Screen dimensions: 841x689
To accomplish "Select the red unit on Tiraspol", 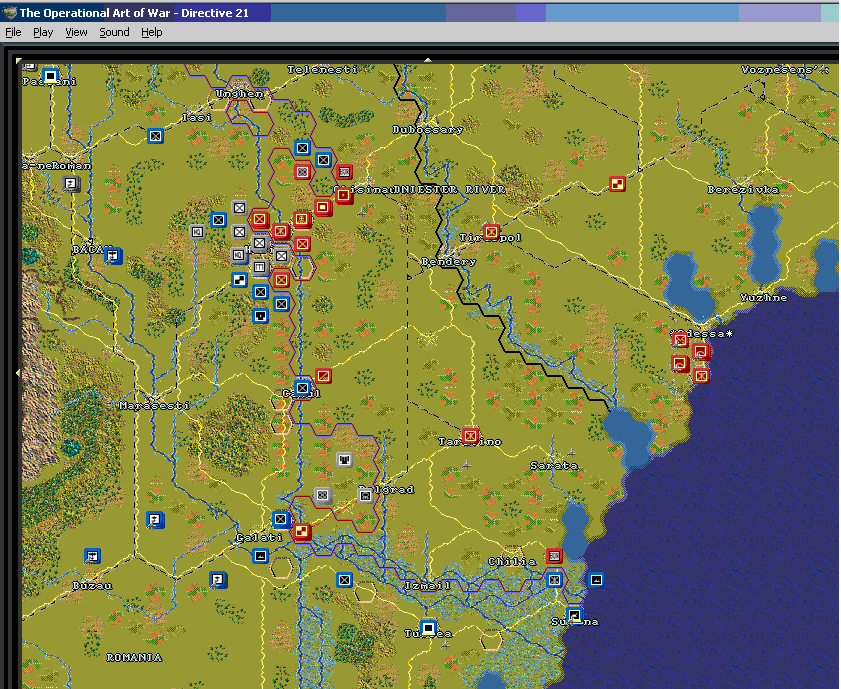I will 491,232.
